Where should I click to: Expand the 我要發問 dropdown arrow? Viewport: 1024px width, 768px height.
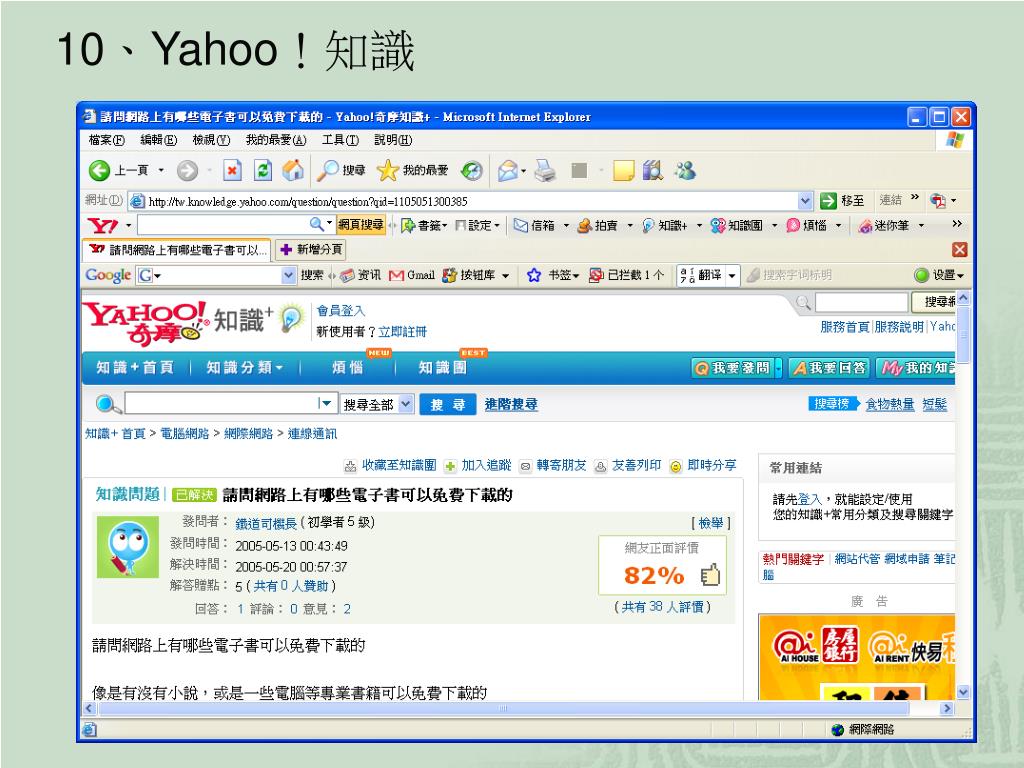point(778,369)
